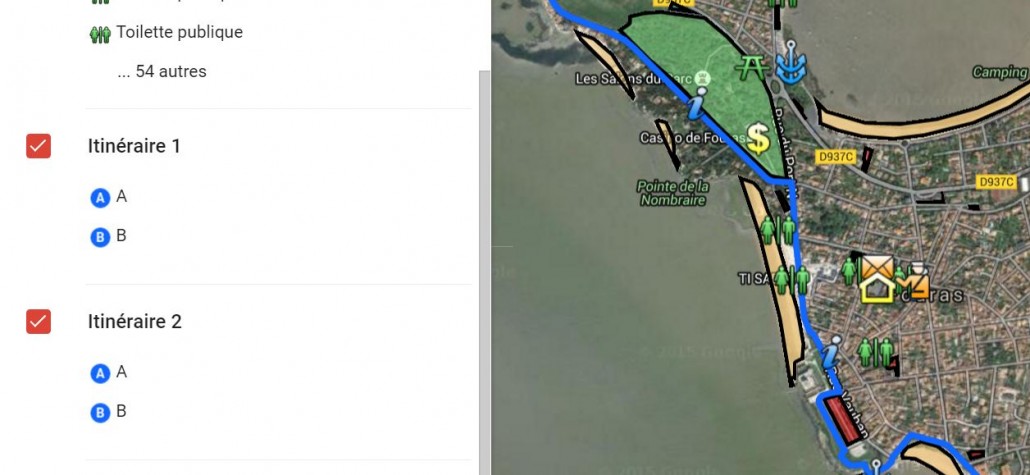
Task: Click the toilet icon next to Toilette publique
Action: click(101, 34)
